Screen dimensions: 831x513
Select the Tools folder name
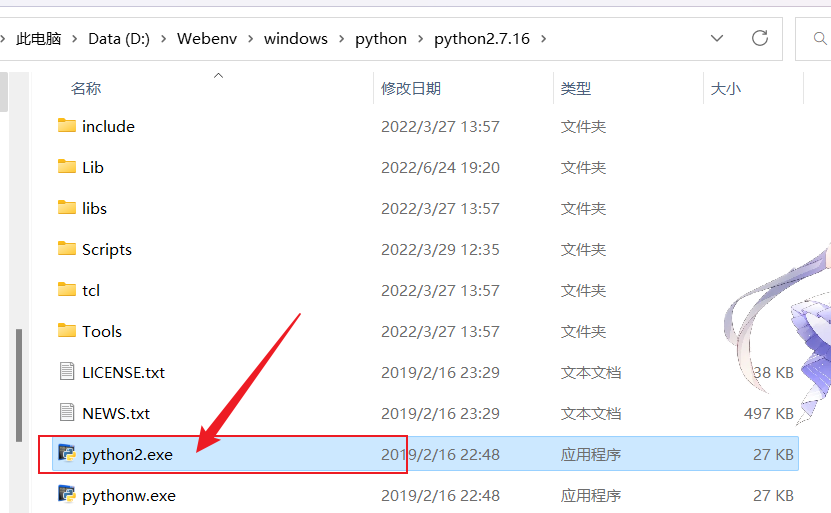[x=102, y=332]
